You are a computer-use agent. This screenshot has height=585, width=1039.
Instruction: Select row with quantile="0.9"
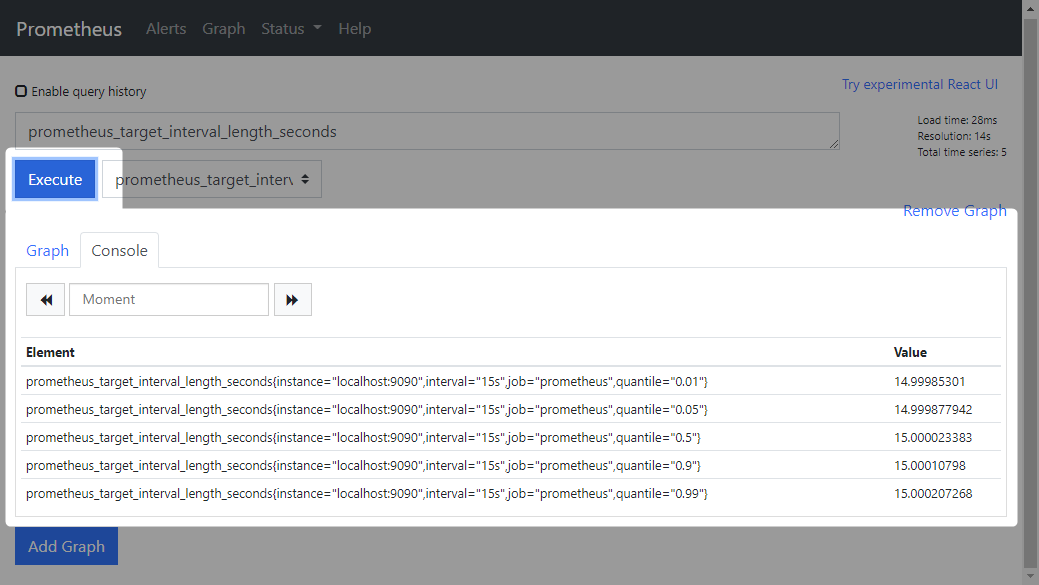(511, 465)
